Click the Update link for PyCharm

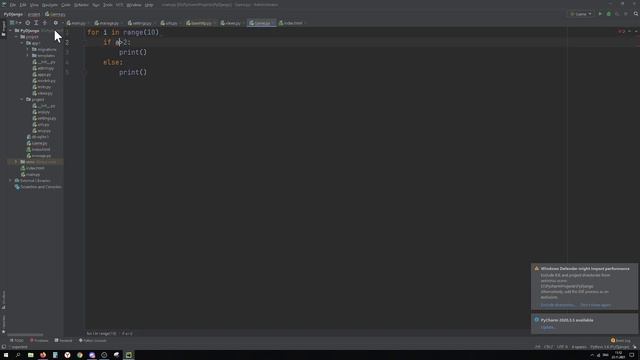click(x=547, y=327)
